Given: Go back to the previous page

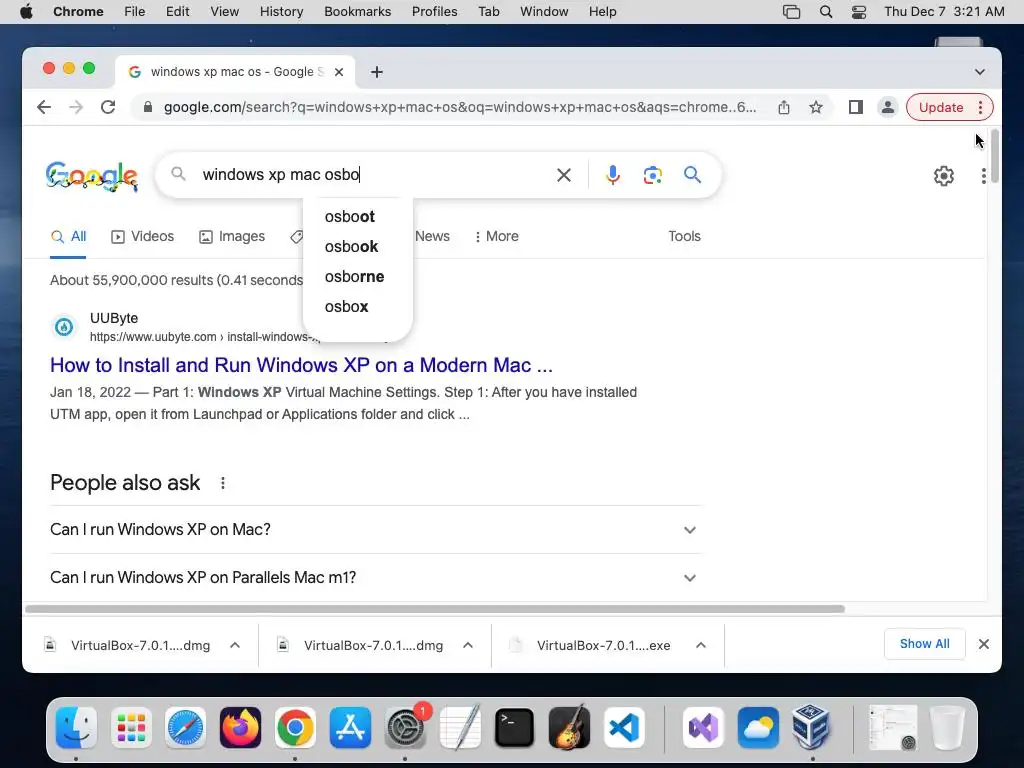Looking at the screenshot, I should (x=44, y=107).
